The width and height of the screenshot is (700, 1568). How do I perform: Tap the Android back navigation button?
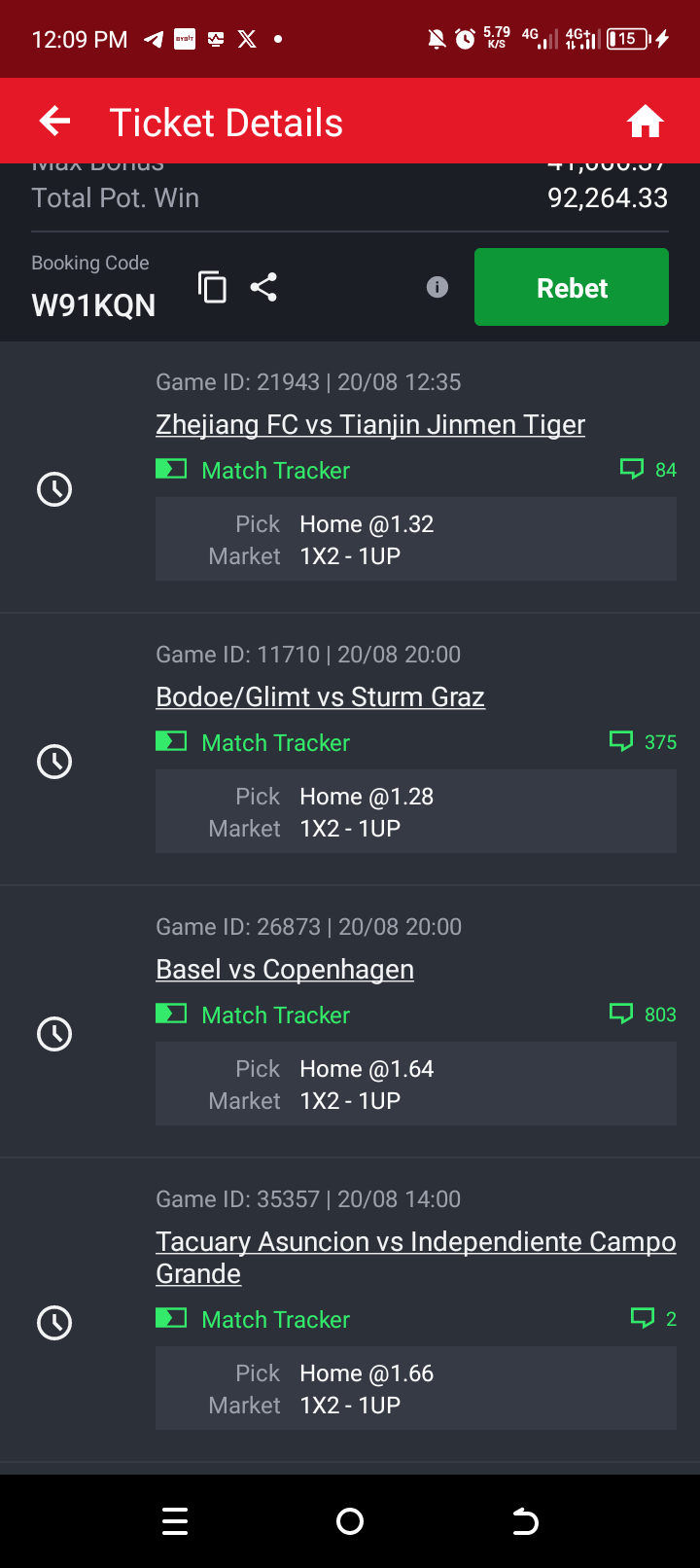525,1521
